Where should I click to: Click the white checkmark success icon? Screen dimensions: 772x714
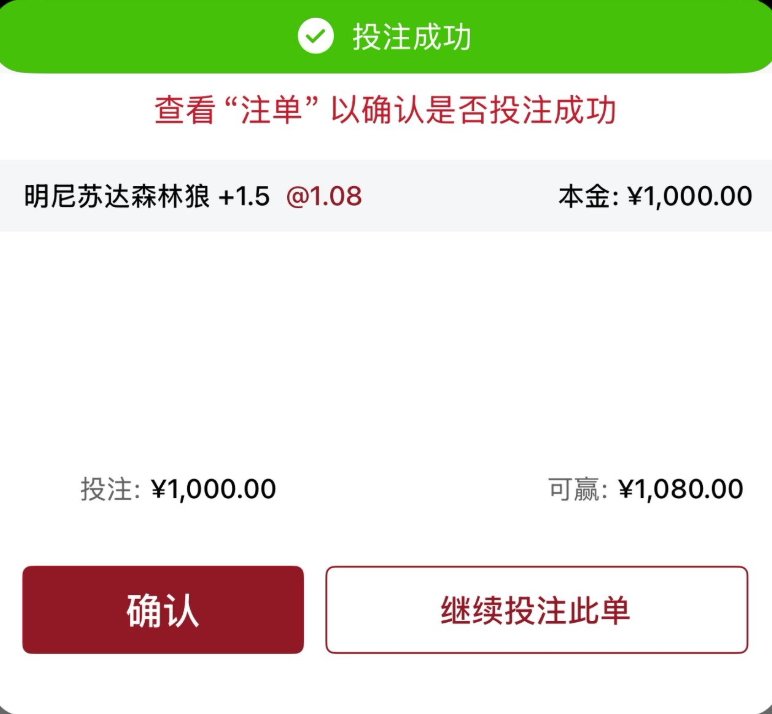[x=316, y=36]
